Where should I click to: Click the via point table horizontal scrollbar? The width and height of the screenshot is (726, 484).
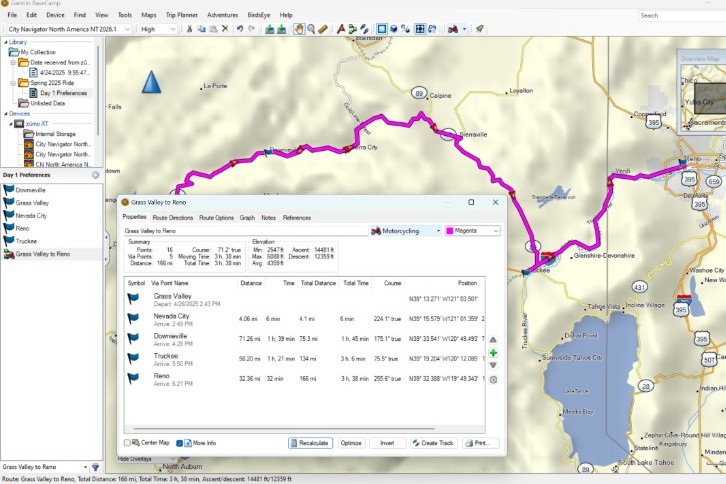click(x=284, y=429)
